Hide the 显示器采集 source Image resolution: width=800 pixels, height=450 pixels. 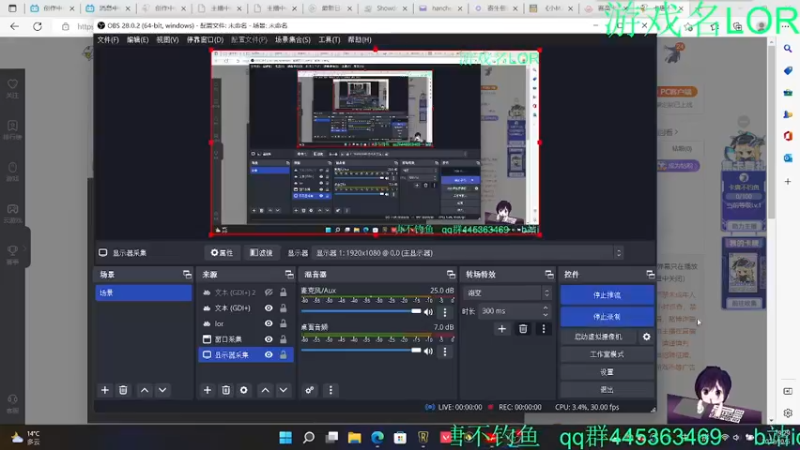pos(268,355)
